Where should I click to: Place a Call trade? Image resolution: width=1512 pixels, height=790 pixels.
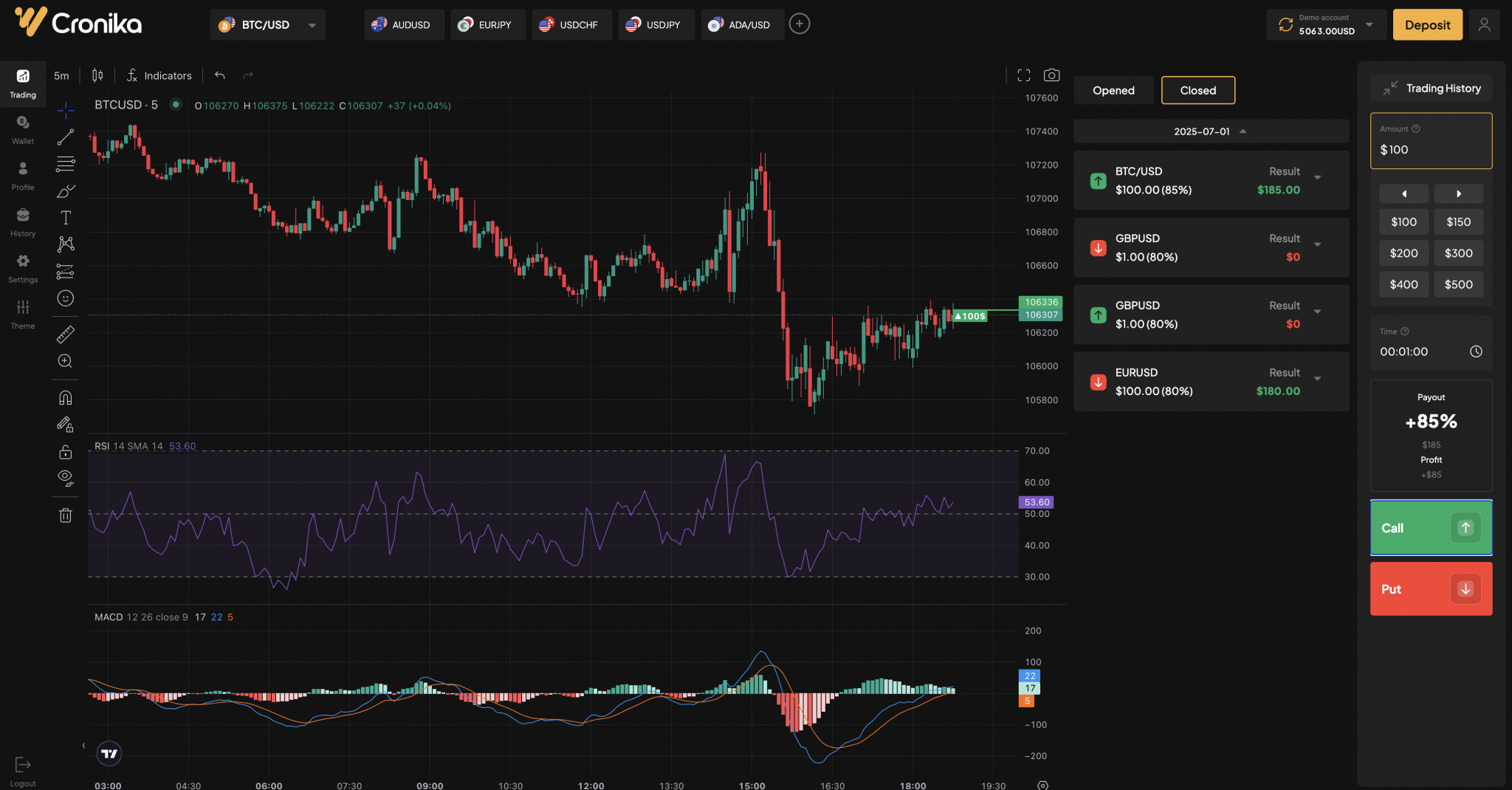[1432, 528]
